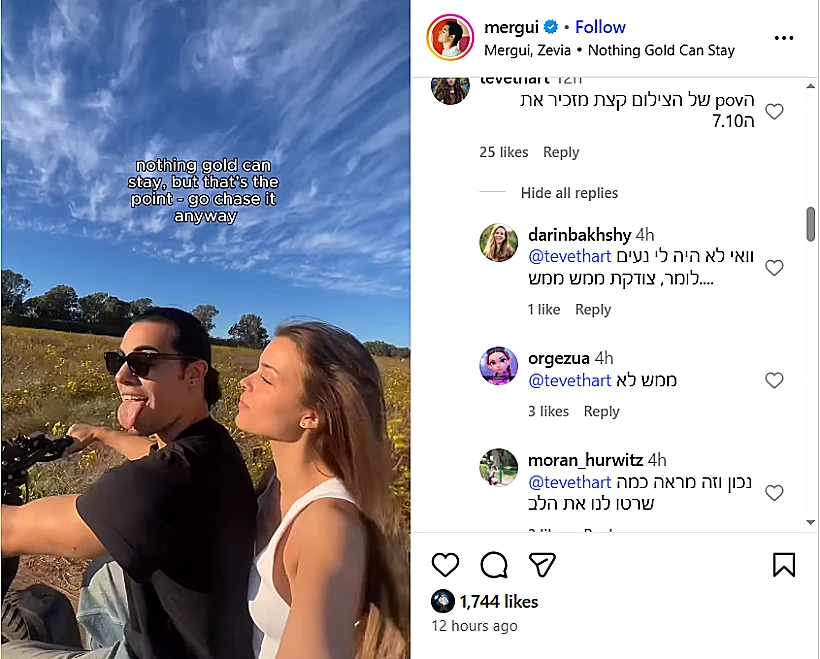Image resolution: width=820 pixels, height=659 pixels.
Task: Open the Nothing Gold Can Stay audio link
Action: click(x=661, y=50)
